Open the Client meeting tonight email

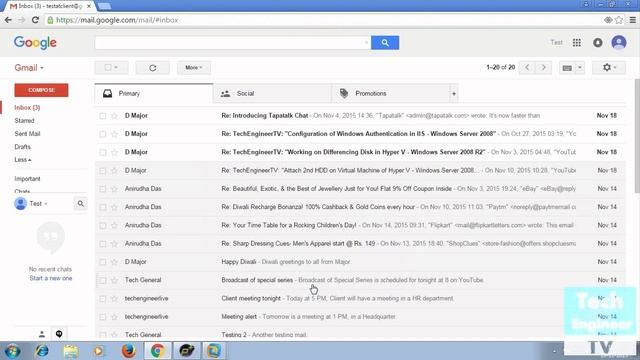point(360,299)
